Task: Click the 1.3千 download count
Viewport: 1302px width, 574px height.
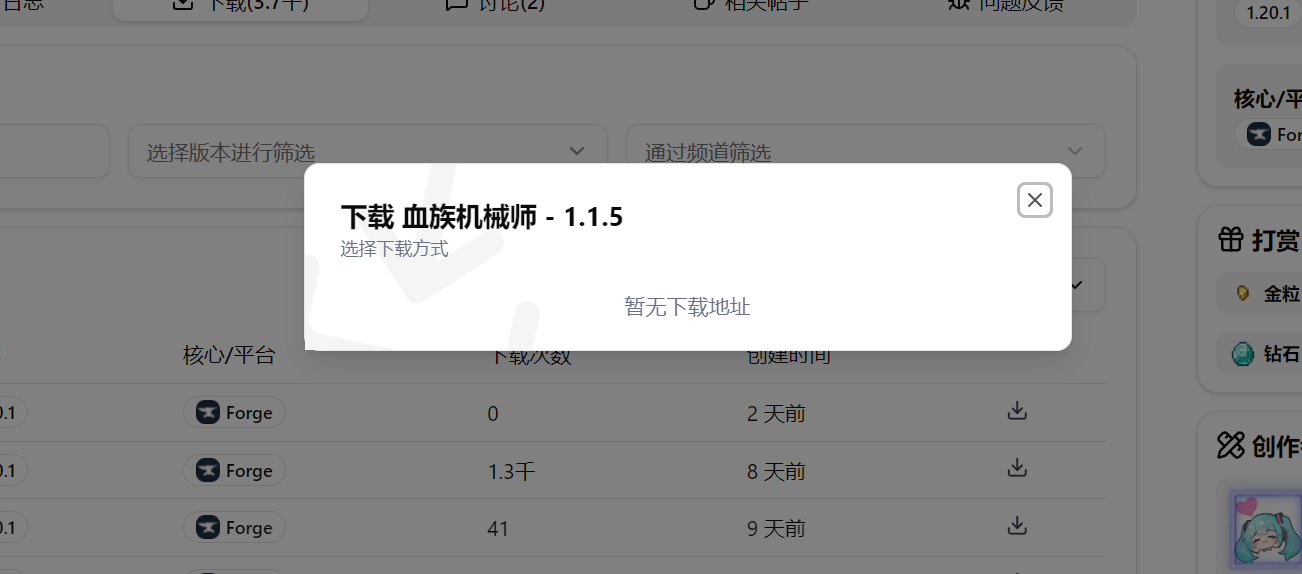Action: 511,471
